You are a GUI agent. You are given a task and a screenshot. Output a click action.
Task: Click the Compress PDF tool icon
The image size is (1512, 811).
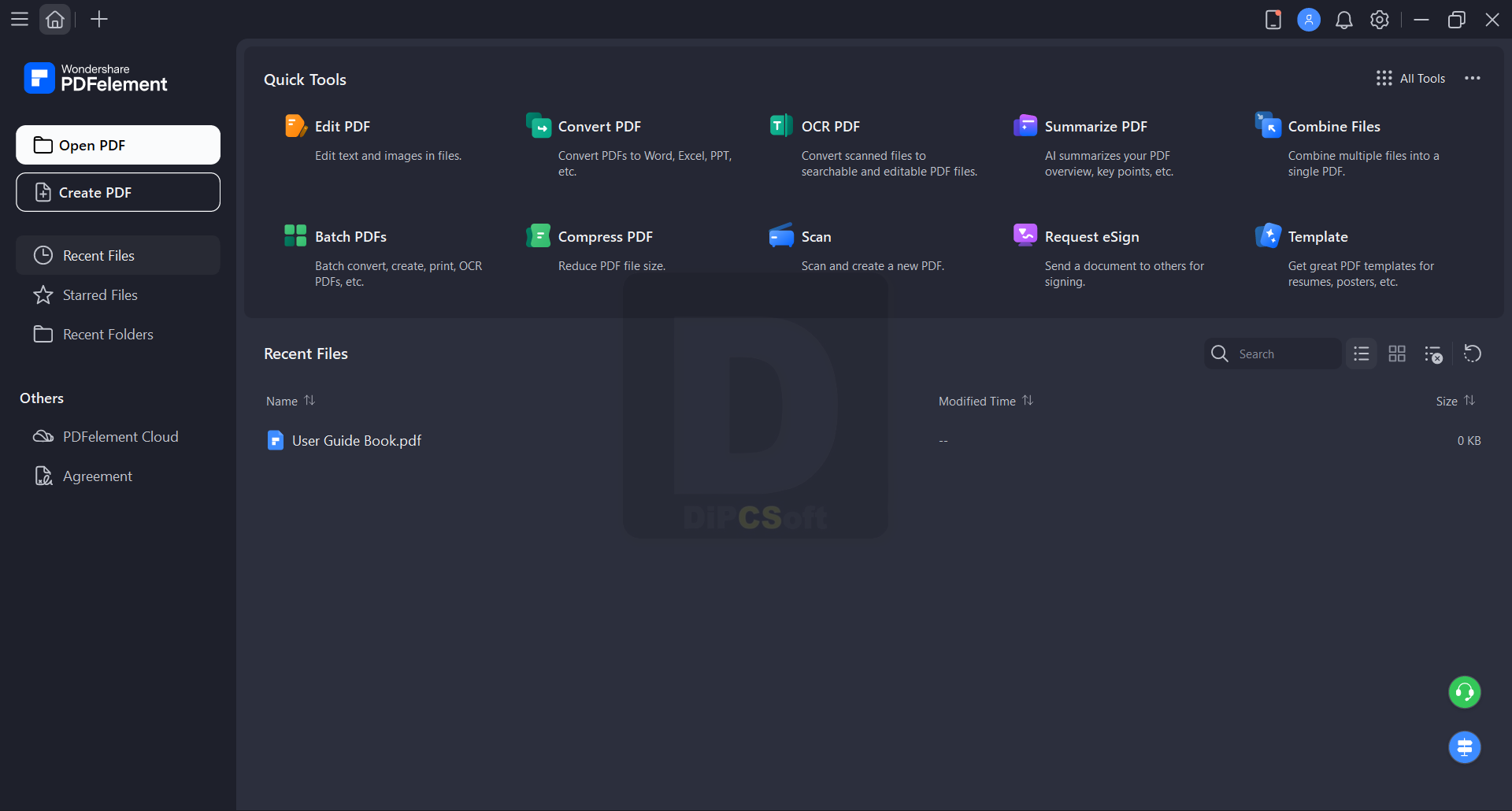click(539, 235)
